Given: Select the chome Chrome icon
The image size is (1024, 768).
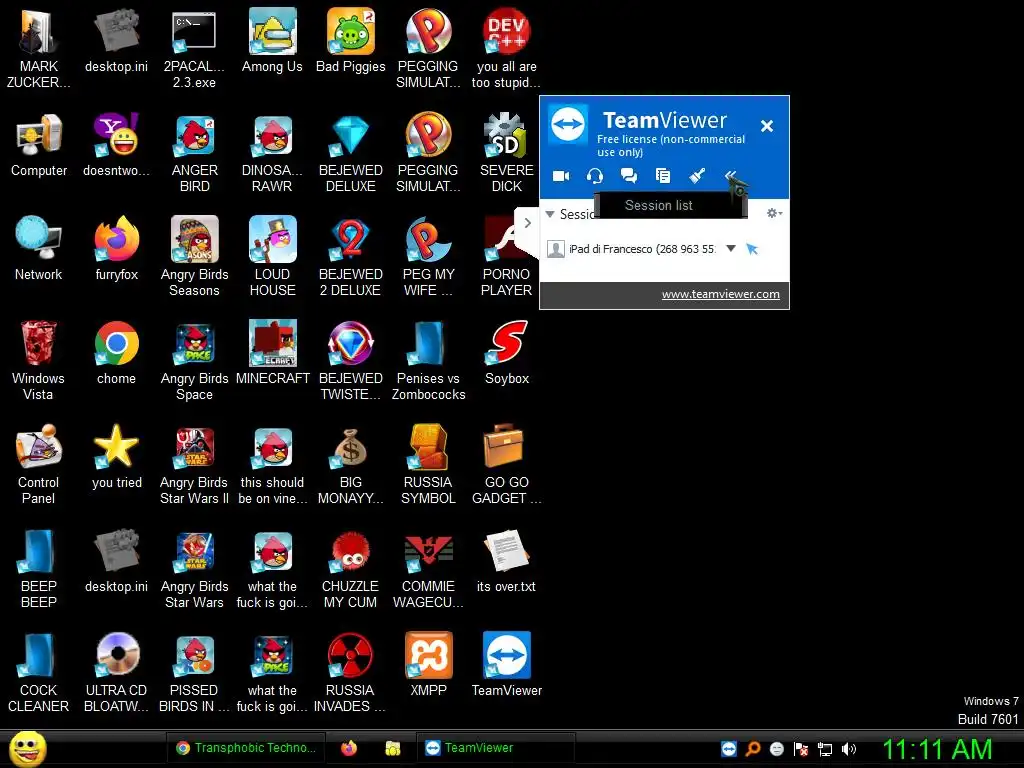Looking at the screenshot, I should (x=116, y=353).
